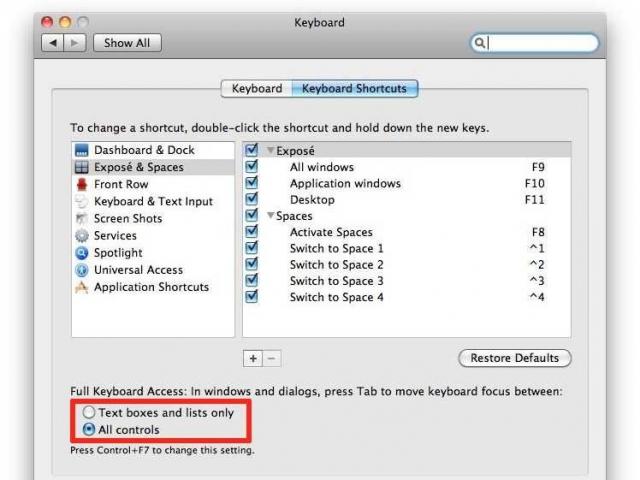This screenshot has height=480, width=640.
Task: Collapse the Exposé disclosure triangle
Action: [270, 151]
